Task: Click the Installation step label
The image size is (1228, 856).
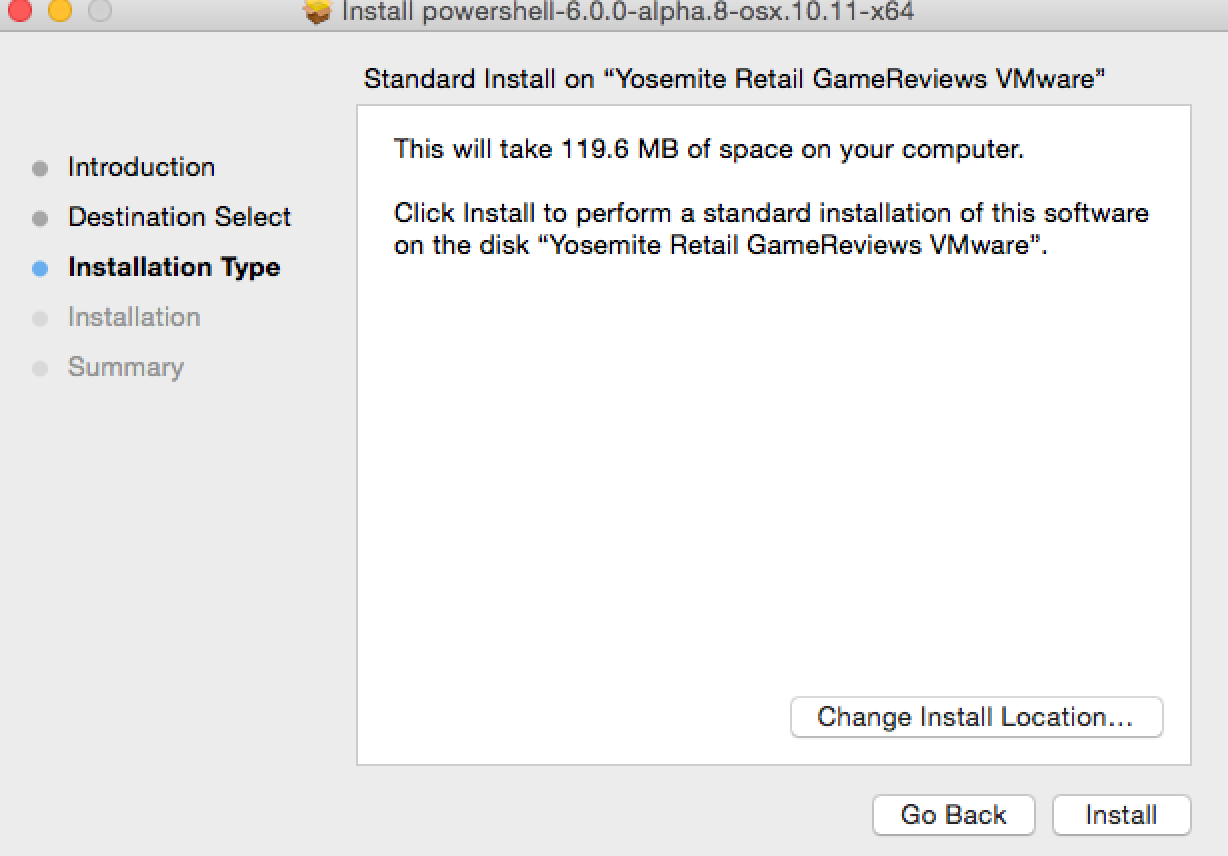Action: pyautogui.click(x=134, y=317)
